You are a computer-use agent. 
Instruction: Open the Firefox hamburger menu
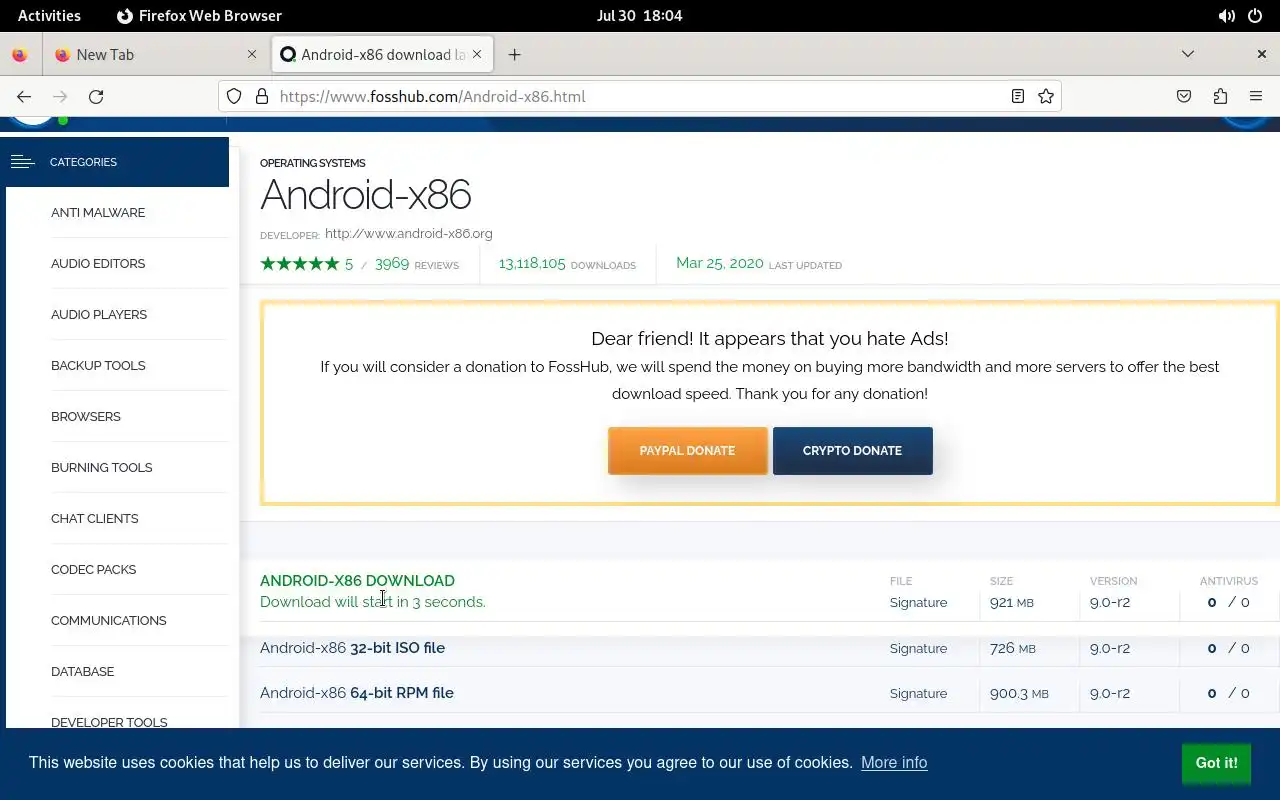[x=1256, y=97]
